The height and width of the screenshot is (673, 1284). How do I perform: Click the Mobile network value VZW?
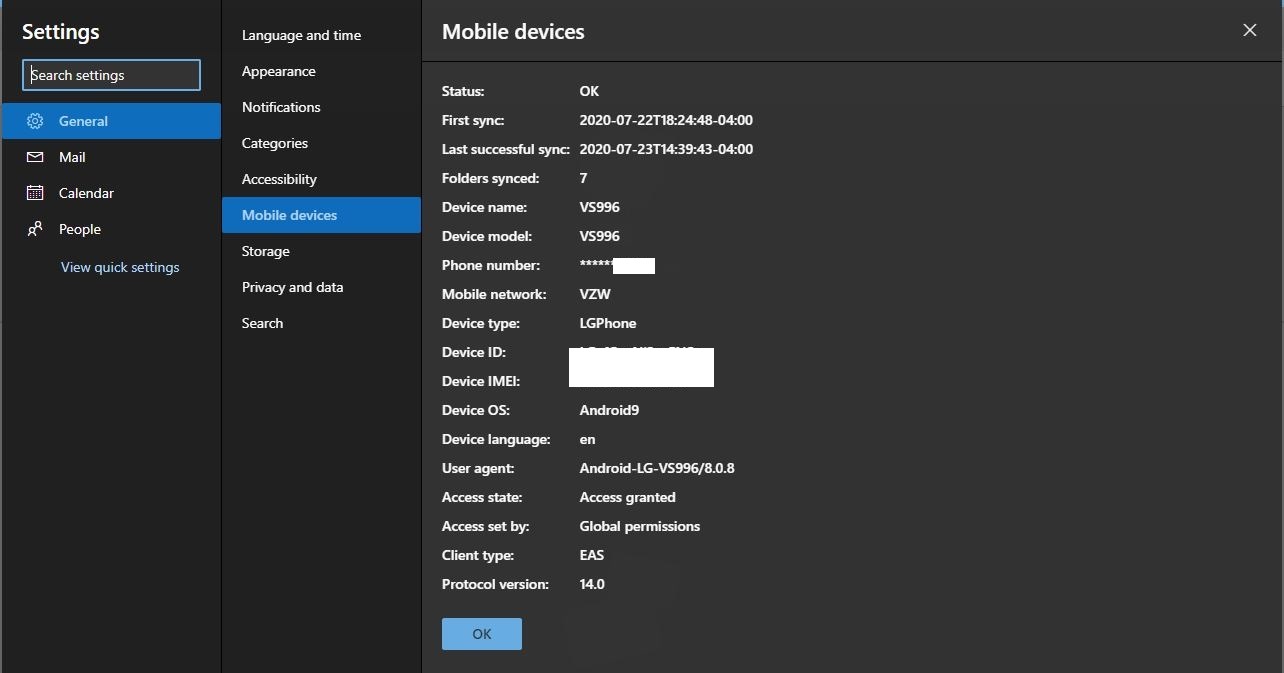coord(595,294)
